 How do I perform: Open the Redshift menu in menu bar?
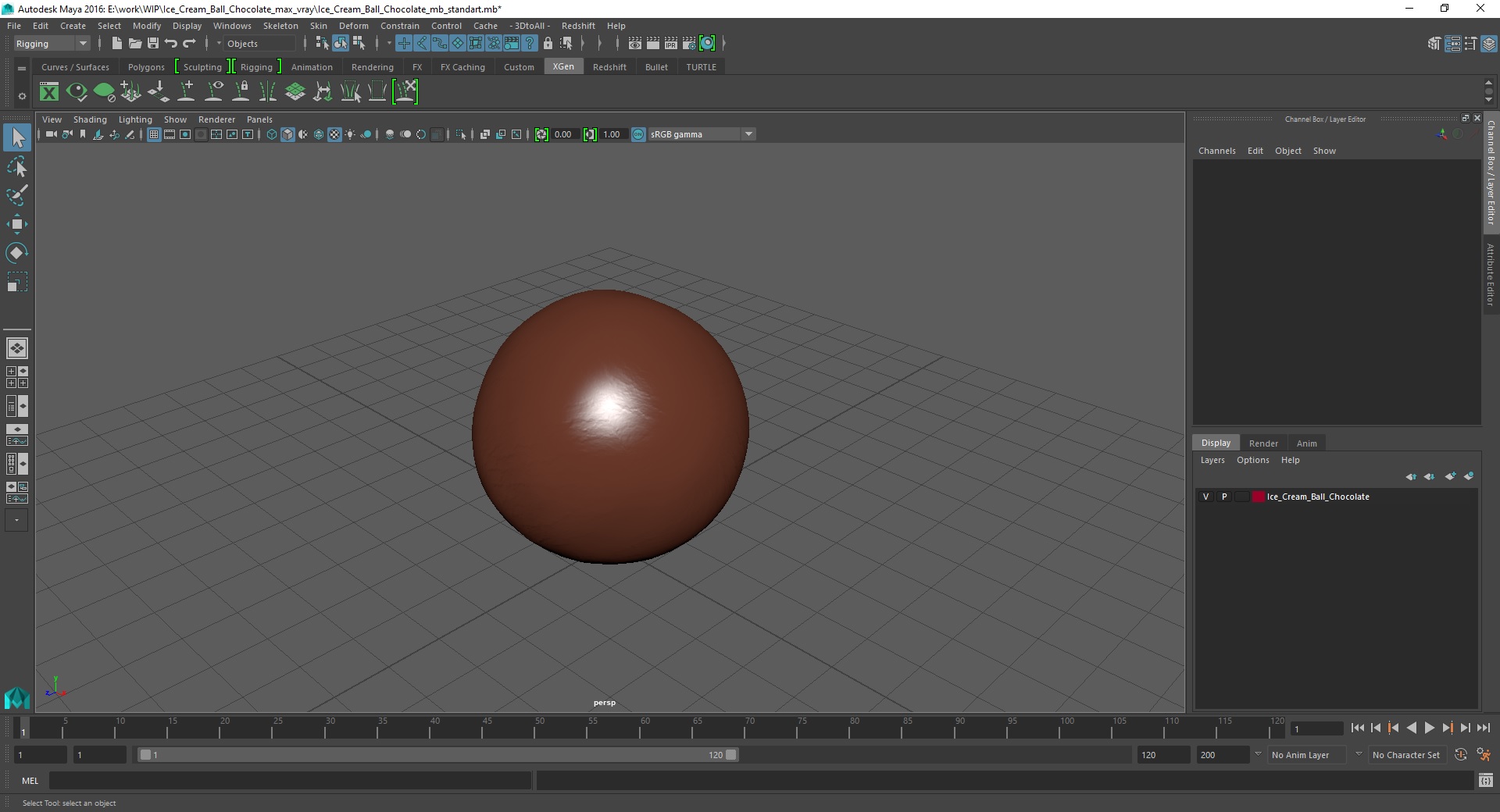(x=578, y=26)
